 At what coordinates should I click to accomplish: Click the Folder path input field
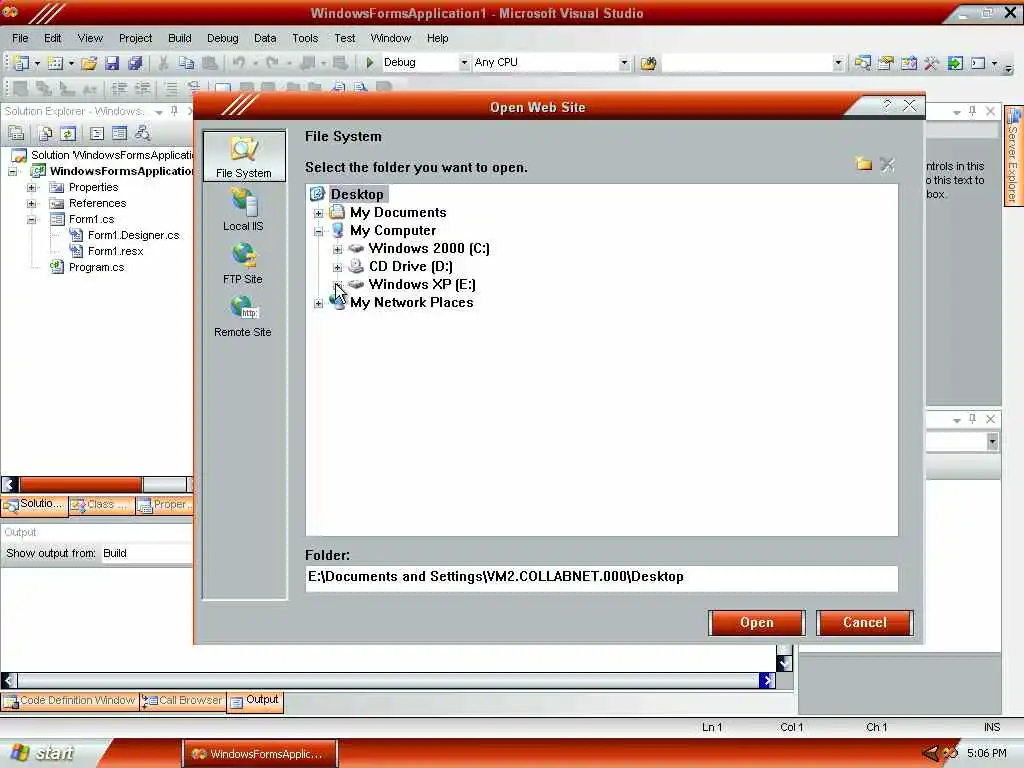click(601, 578)
